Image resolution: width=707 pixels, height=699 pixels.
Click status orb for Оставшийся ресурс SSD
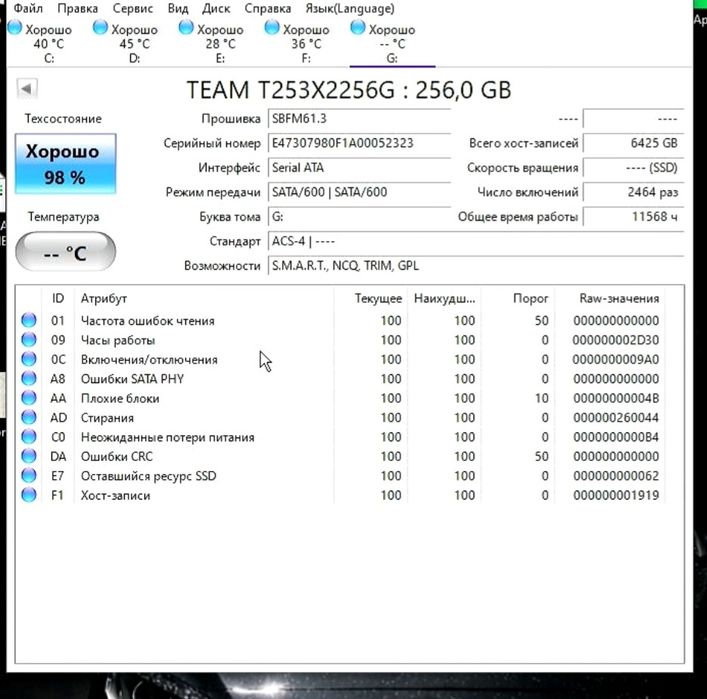(x=29, y=475)
